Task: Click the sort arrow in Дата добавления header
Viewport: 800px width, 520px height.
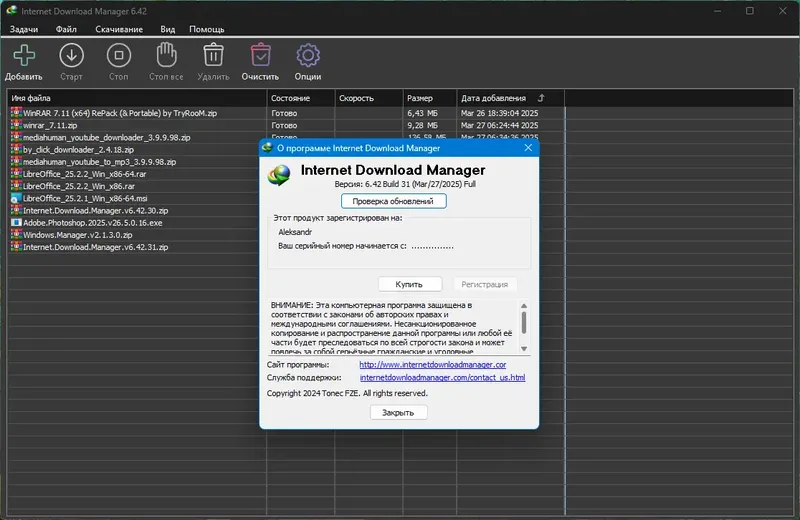Action: [541, 98]
